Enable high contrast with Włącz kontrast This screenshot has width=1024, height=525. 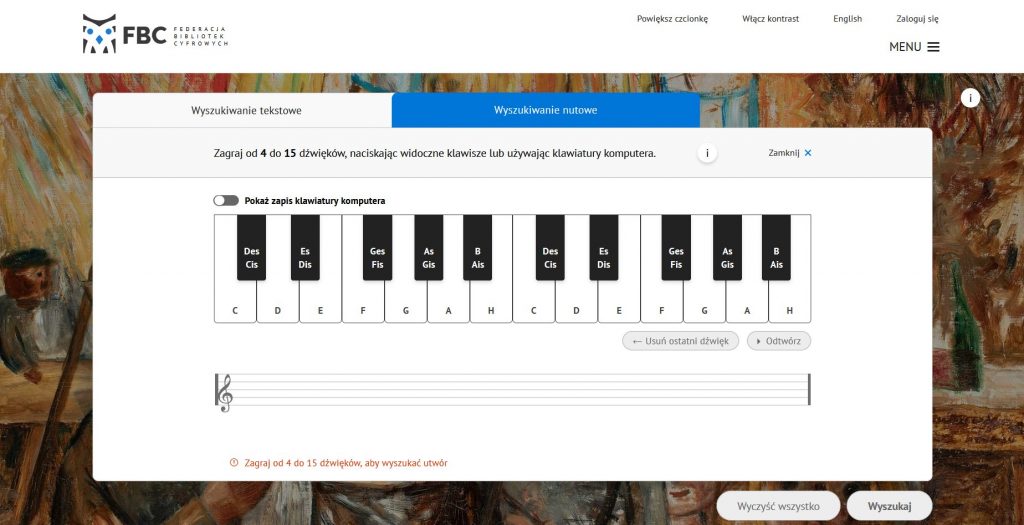coord(770,18)
